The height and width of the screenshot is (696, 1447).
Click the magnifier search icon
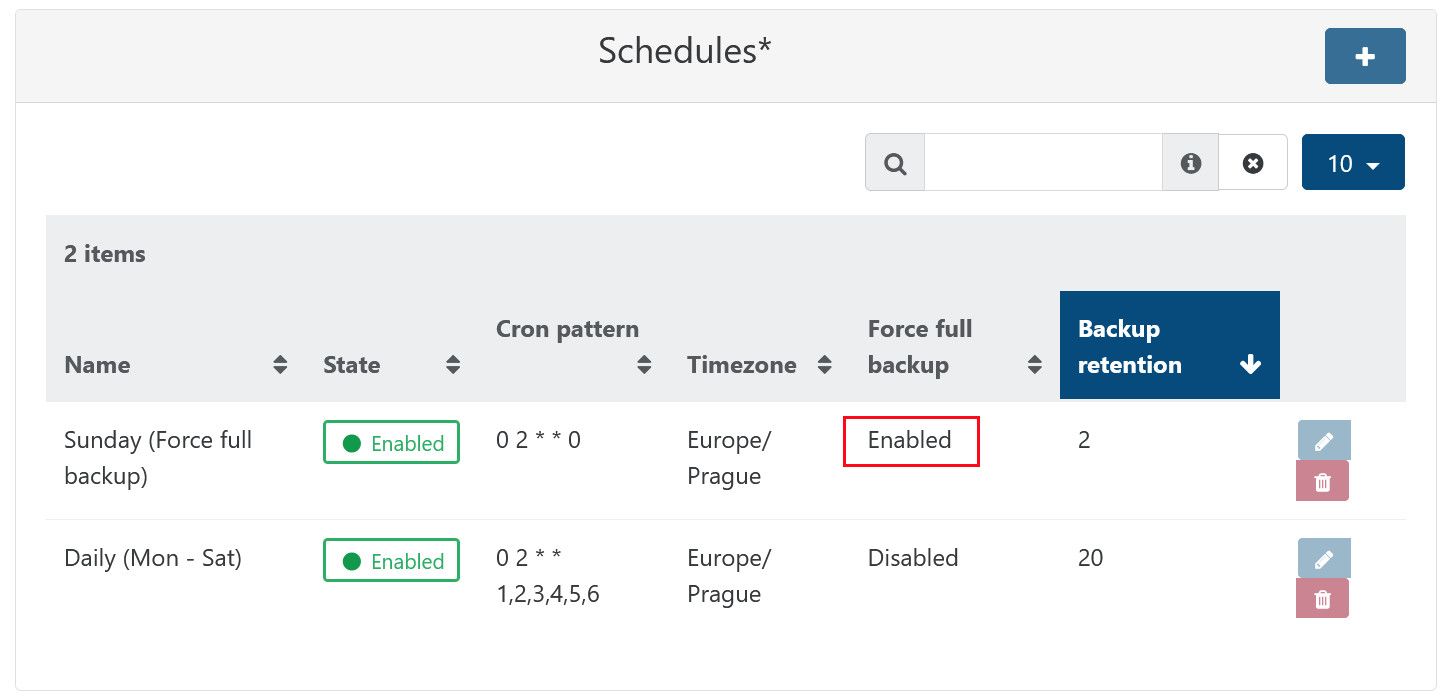pos(895,162)
